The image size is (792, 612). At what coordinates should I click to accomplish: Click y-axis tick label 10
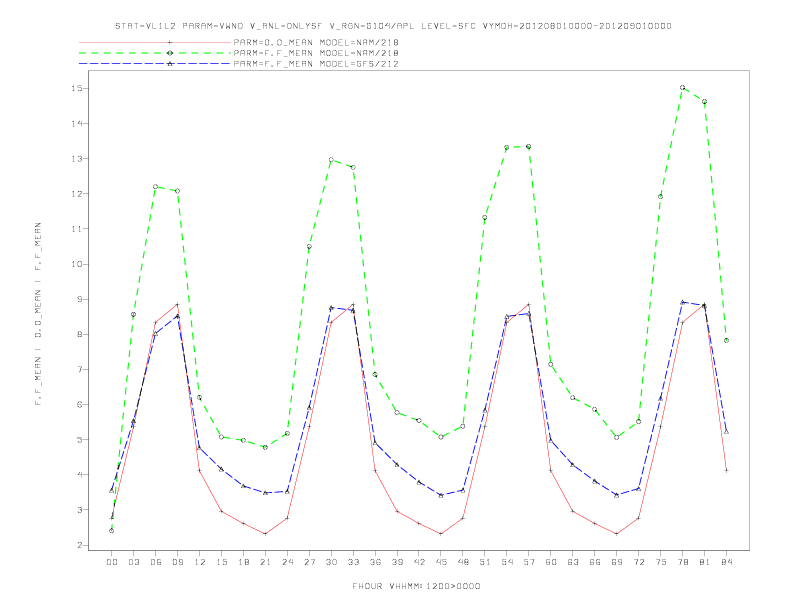(77, 264)
